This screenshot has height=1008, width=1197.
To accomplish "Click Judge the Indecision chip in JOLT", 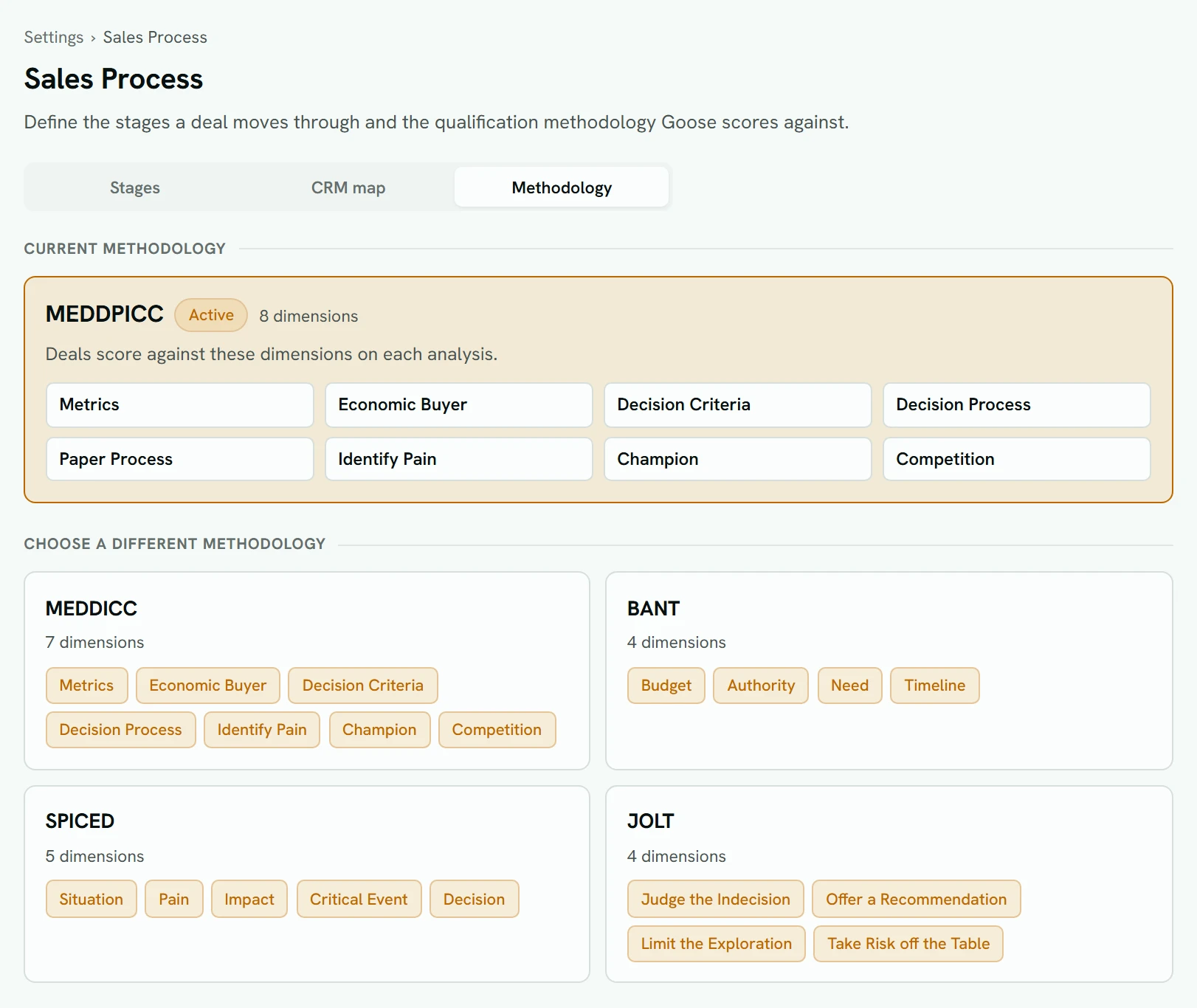I will point(716,899).
